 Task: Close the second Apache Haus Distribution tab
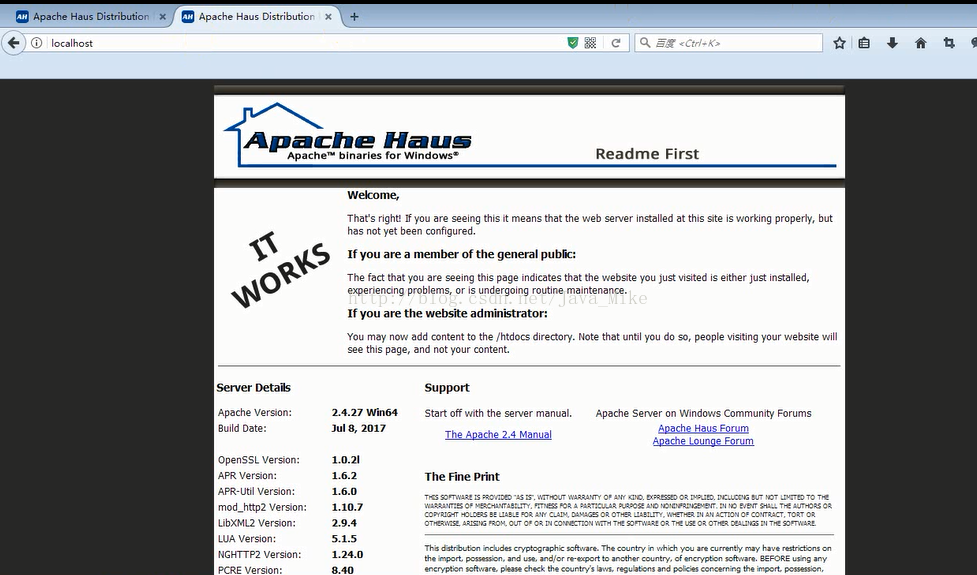[328, 17]
